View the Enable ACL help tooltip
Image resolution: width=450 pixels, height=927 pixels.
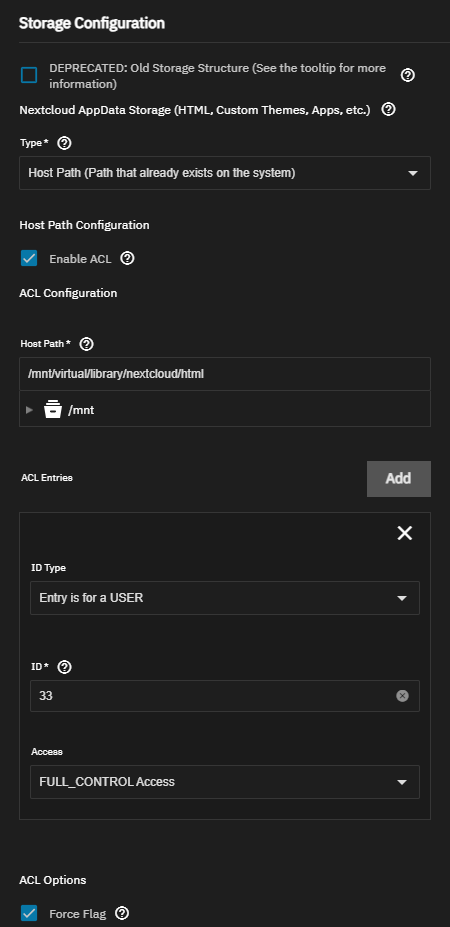click(x=127, y=258)
